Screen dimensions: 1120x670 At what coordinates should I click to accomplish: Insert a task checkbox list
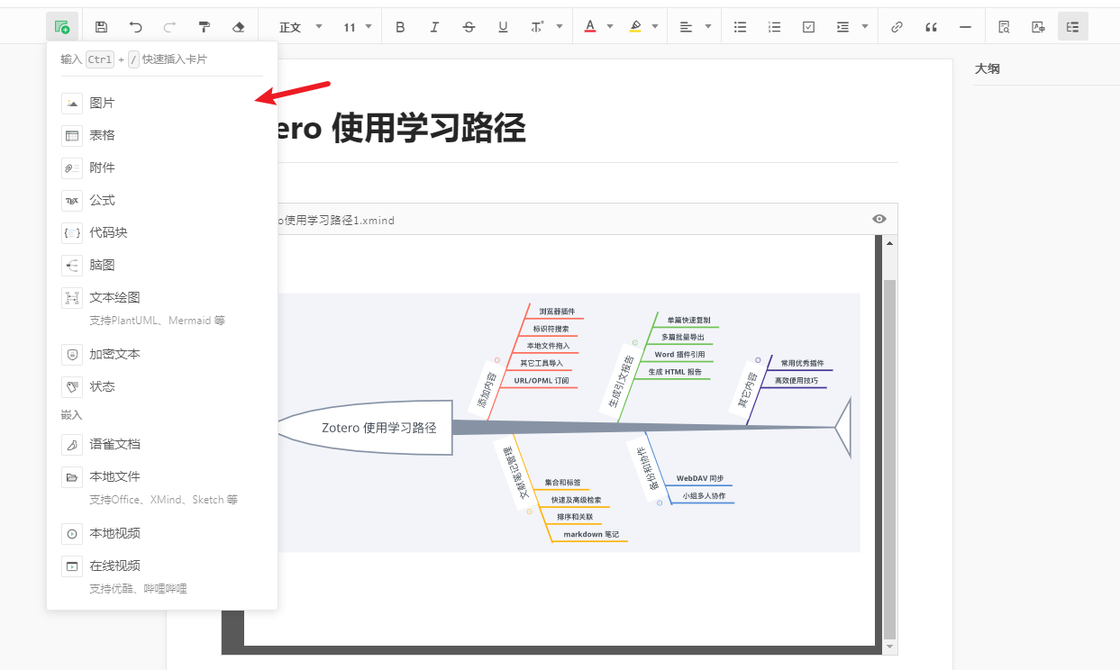(809, 27)
